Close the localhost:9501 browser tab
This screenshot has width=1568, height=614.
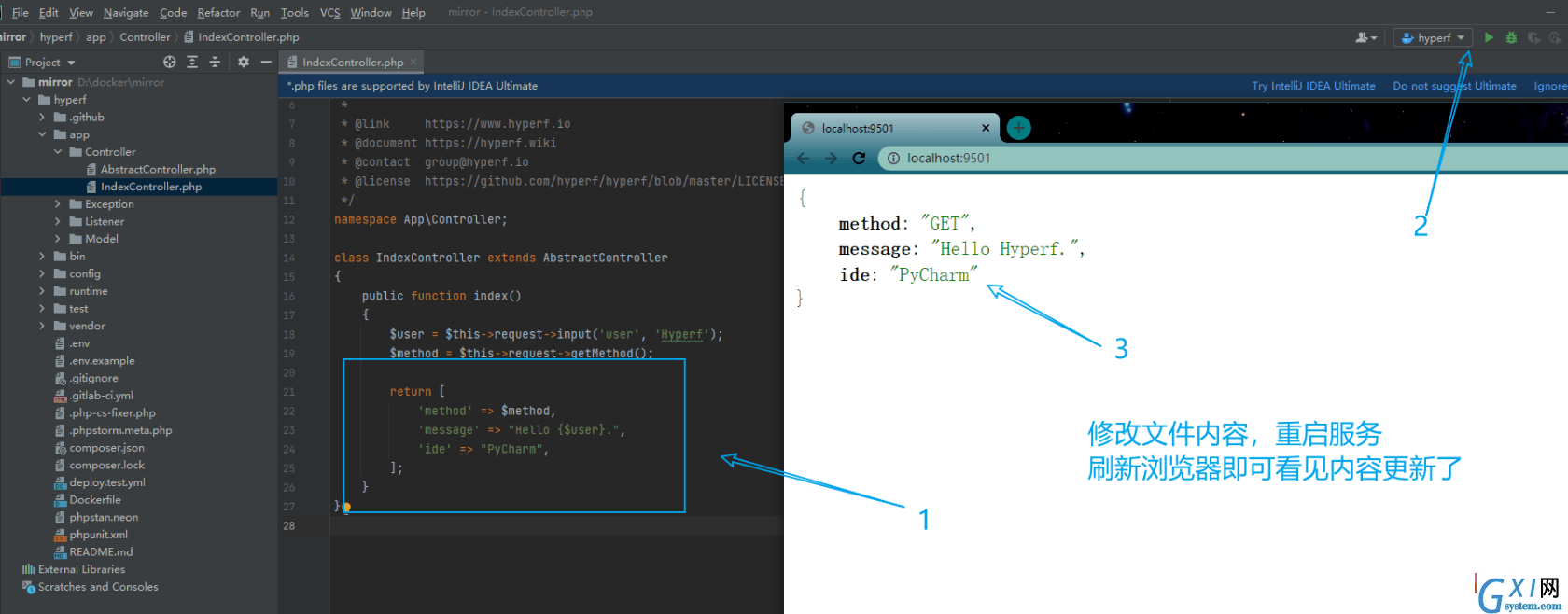986,128
